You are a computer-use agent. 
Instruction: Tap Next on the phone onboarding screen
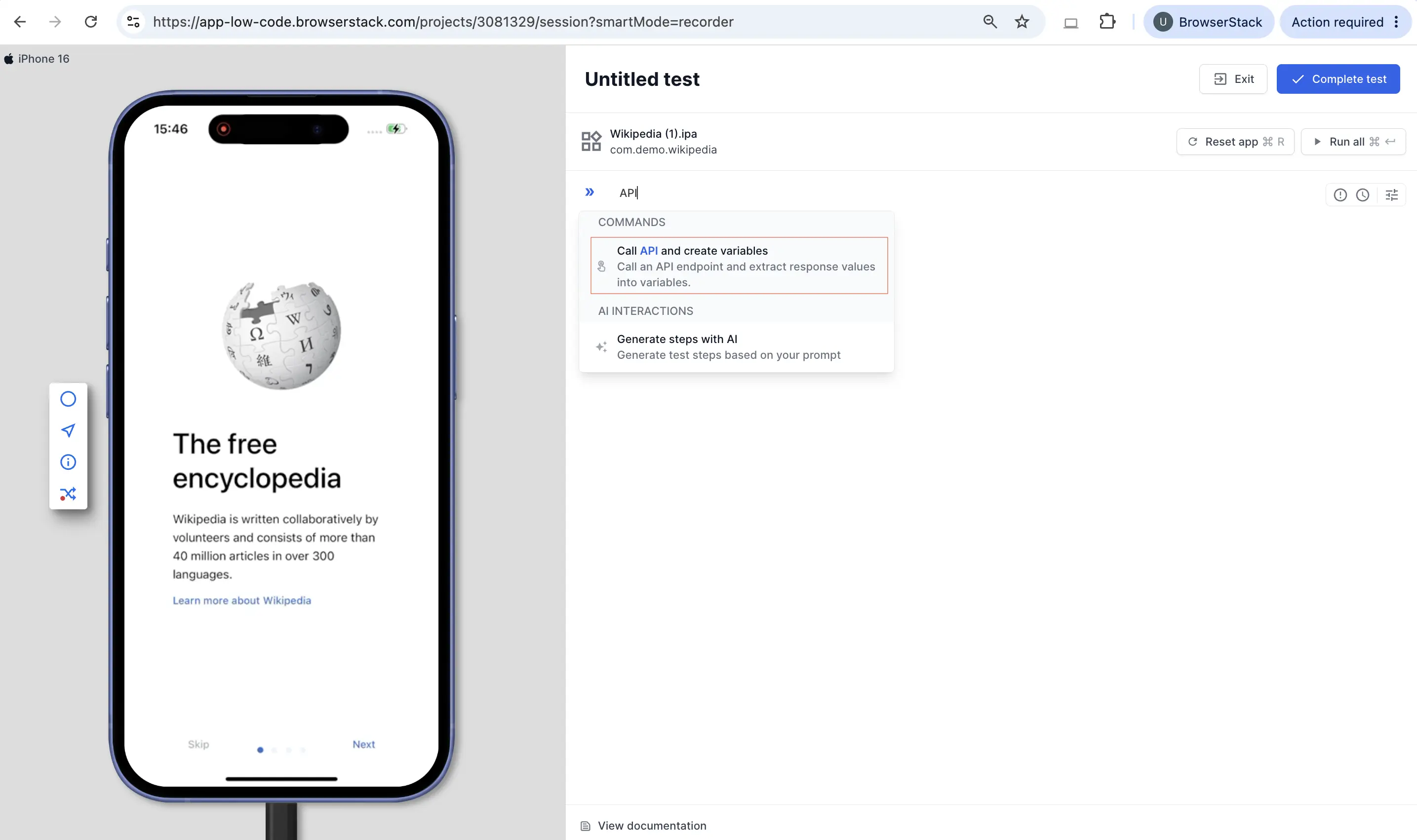pyautogui.click(x=363, y=744)
